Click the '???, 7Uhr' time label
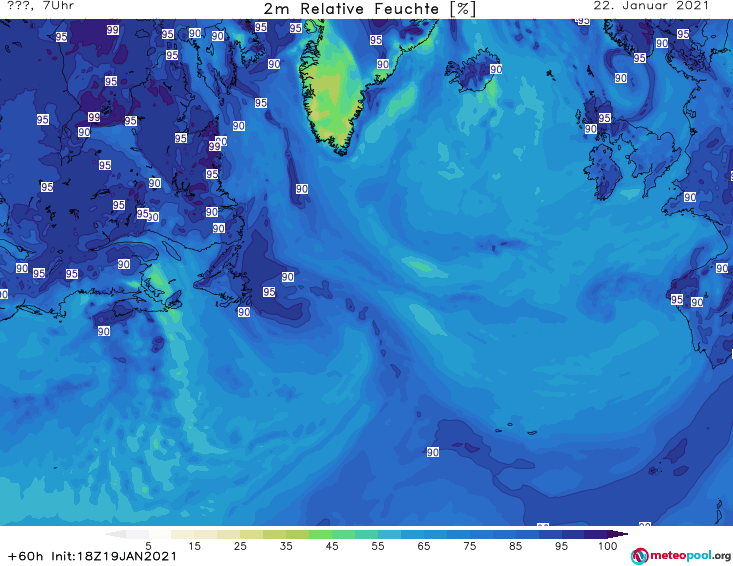This screenshot has height=566, width=733. (41, 6)
